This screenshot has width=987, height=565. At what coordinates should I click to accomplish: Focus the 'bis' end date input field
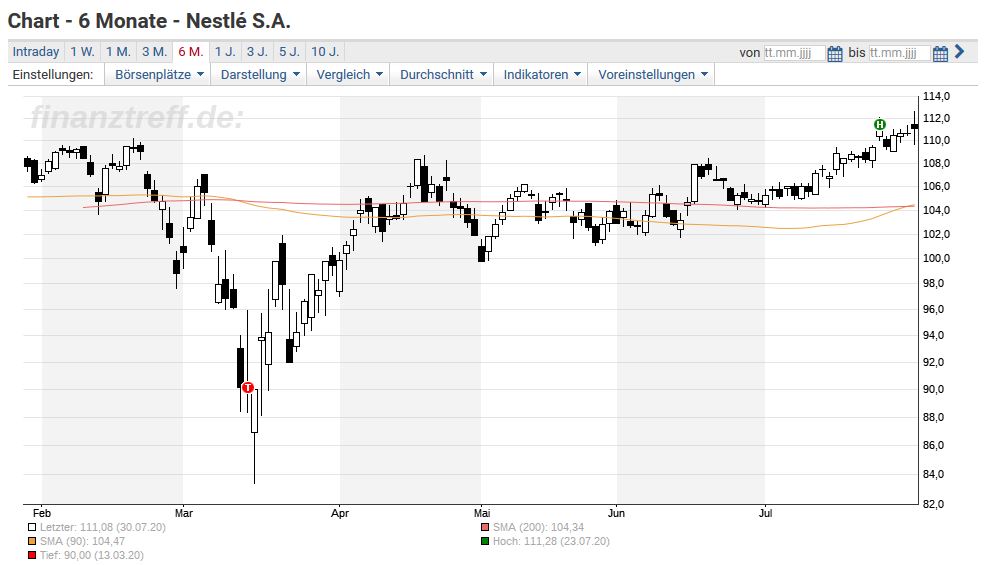click(x=899, y=53)
